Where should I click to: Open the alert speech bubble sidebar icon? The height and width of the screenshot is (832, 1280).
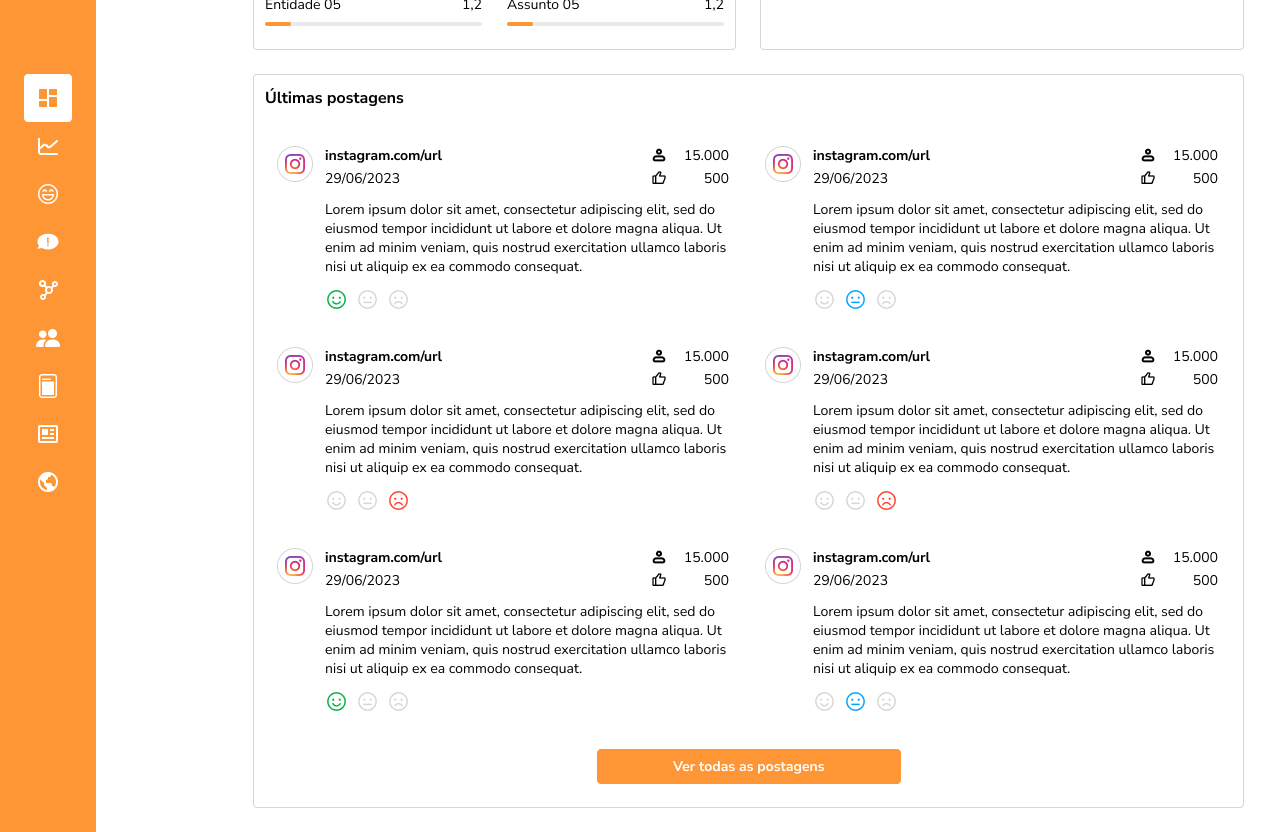48,242
